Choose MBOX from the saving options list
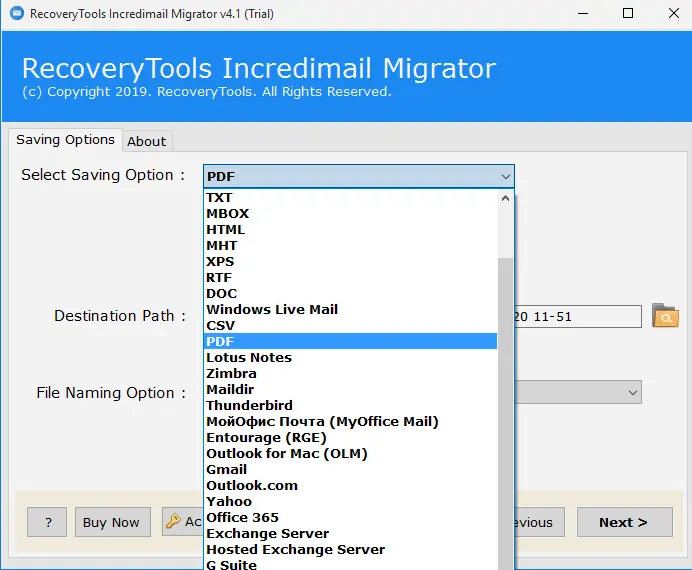This screenshot has width=692, height=570. point(227,213)
